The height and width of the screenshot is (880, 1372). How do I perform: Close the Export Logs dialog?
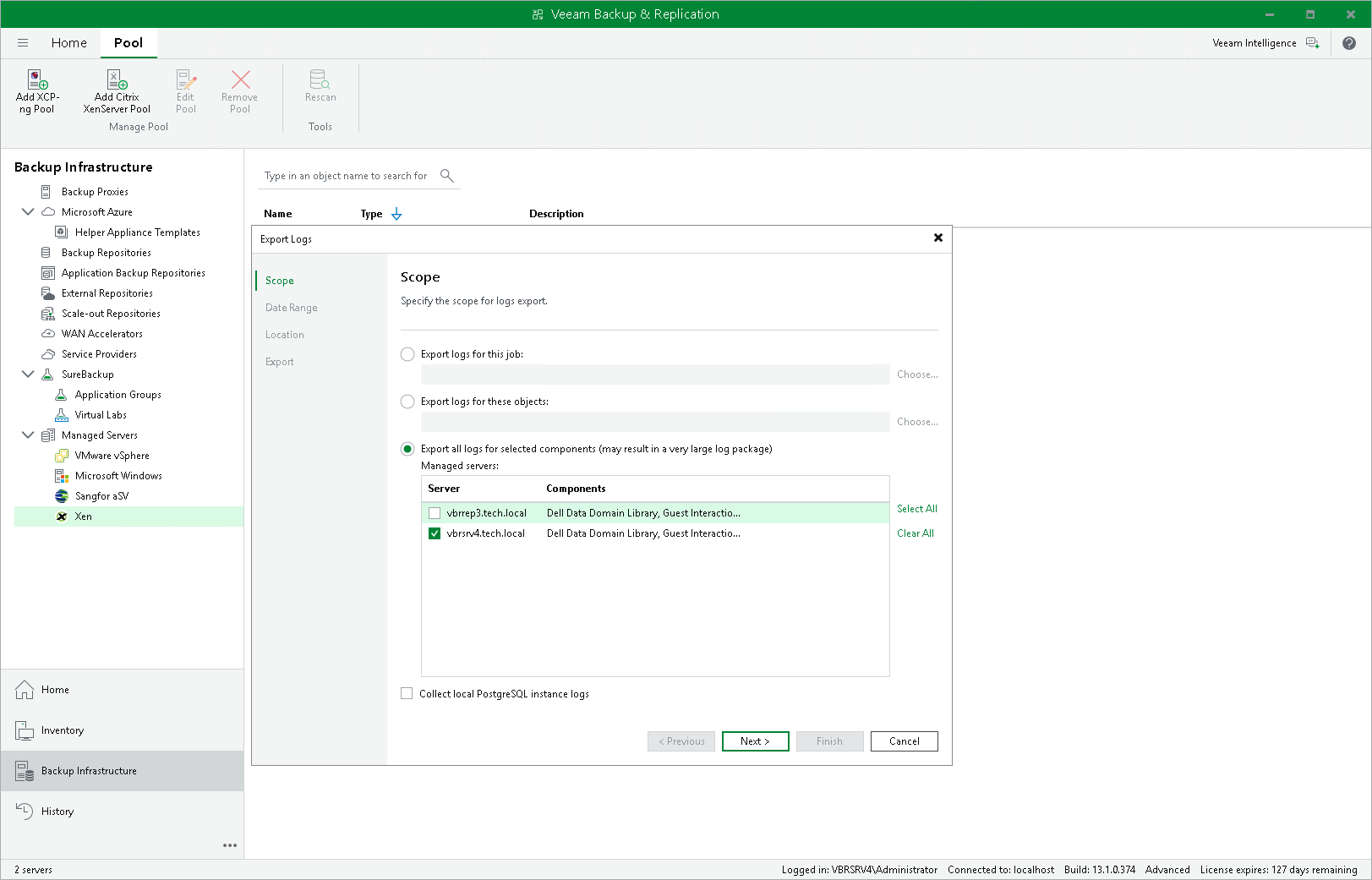pos(937,238)
